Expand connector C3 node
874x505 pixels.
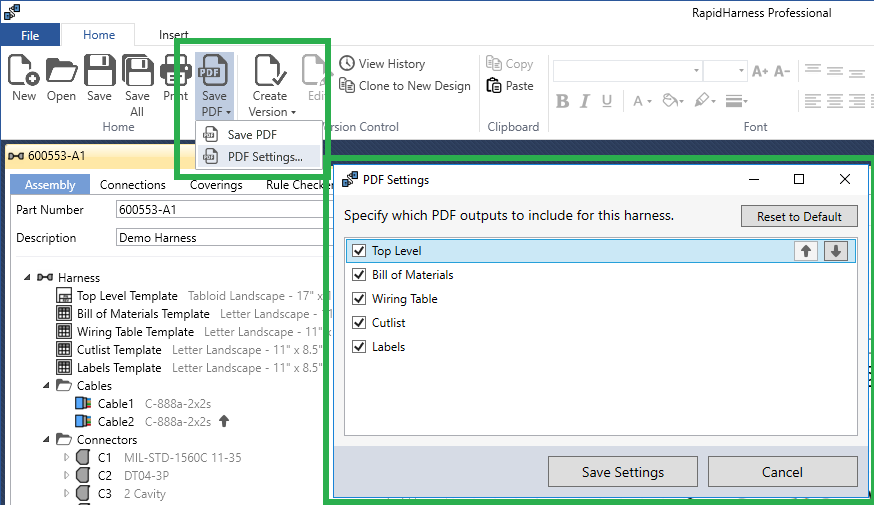[66, 493]
